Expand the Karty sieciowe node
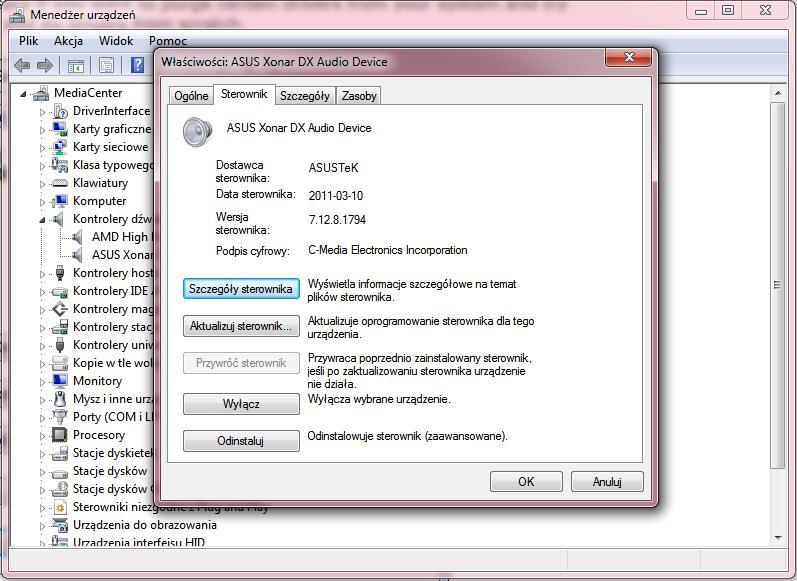The height and width of the screenshot is (581, 797). (42, 147)
